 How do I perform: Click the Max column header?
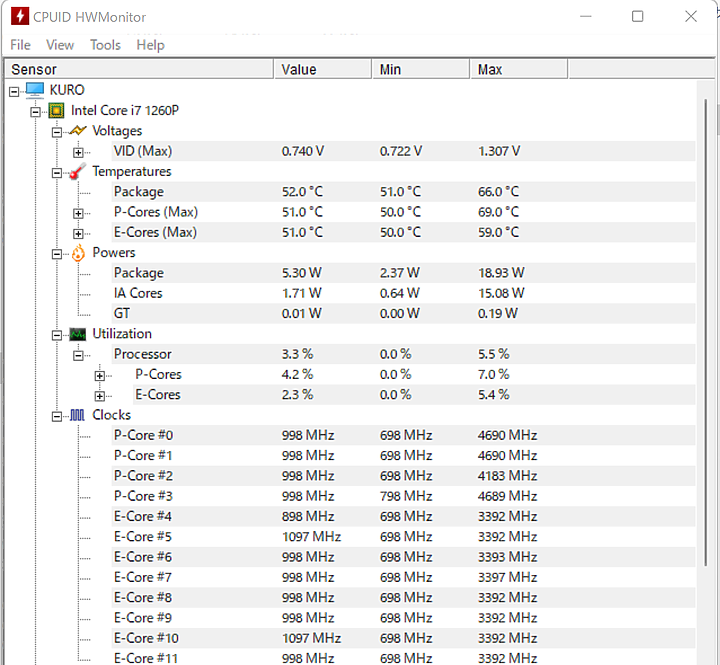[x=519, y=69]
